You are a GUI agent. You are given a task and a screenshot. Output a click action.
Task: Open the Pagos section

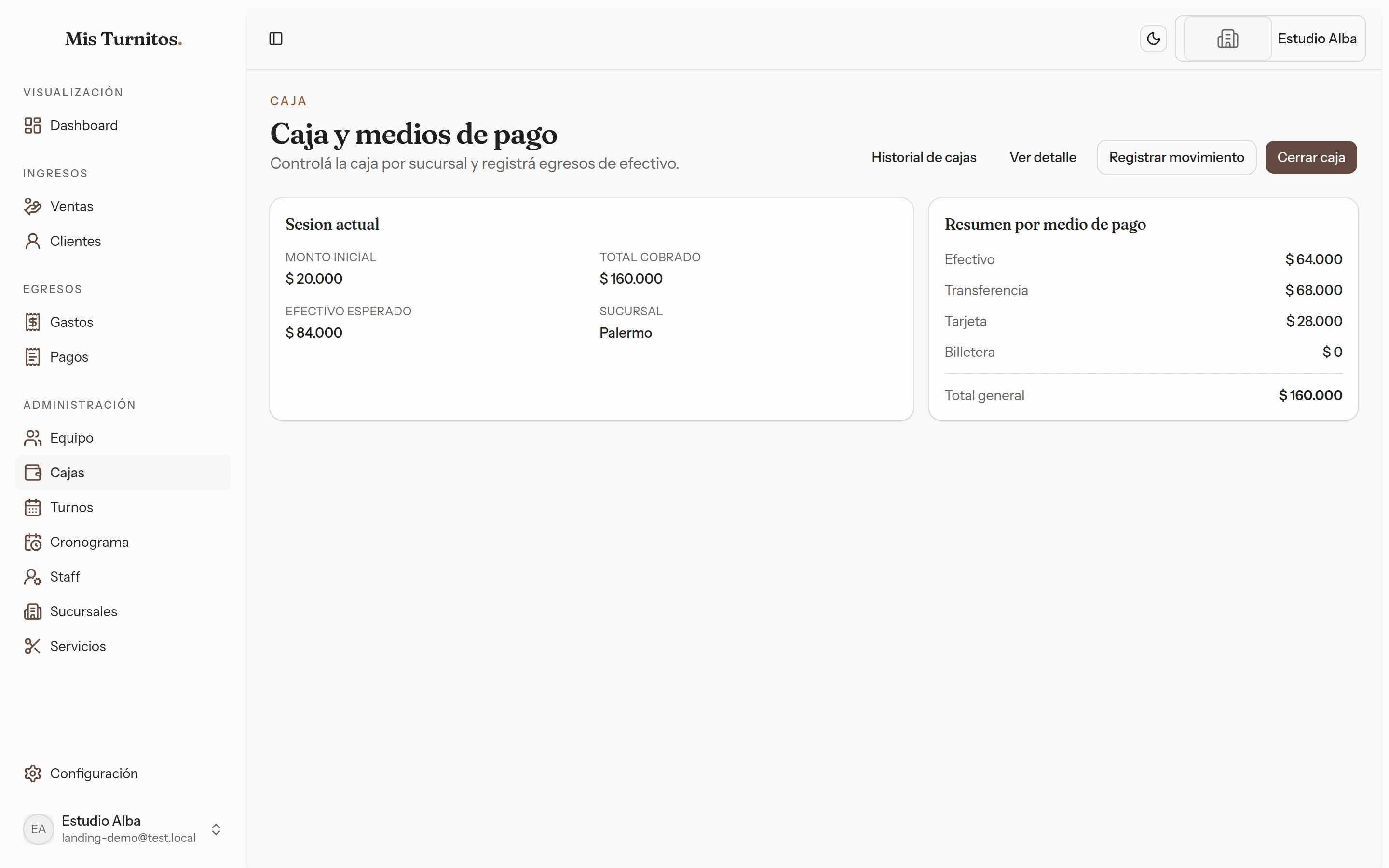click(x=123, y=356)
